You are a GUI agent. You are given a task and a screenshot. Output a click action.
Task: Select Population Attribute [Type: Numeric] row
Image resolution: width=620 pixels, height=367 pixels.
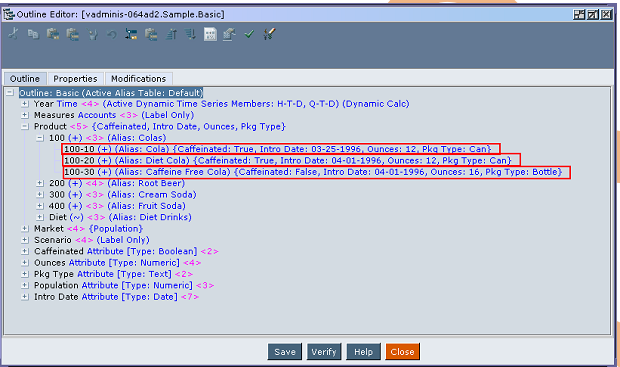pos(124,286)
